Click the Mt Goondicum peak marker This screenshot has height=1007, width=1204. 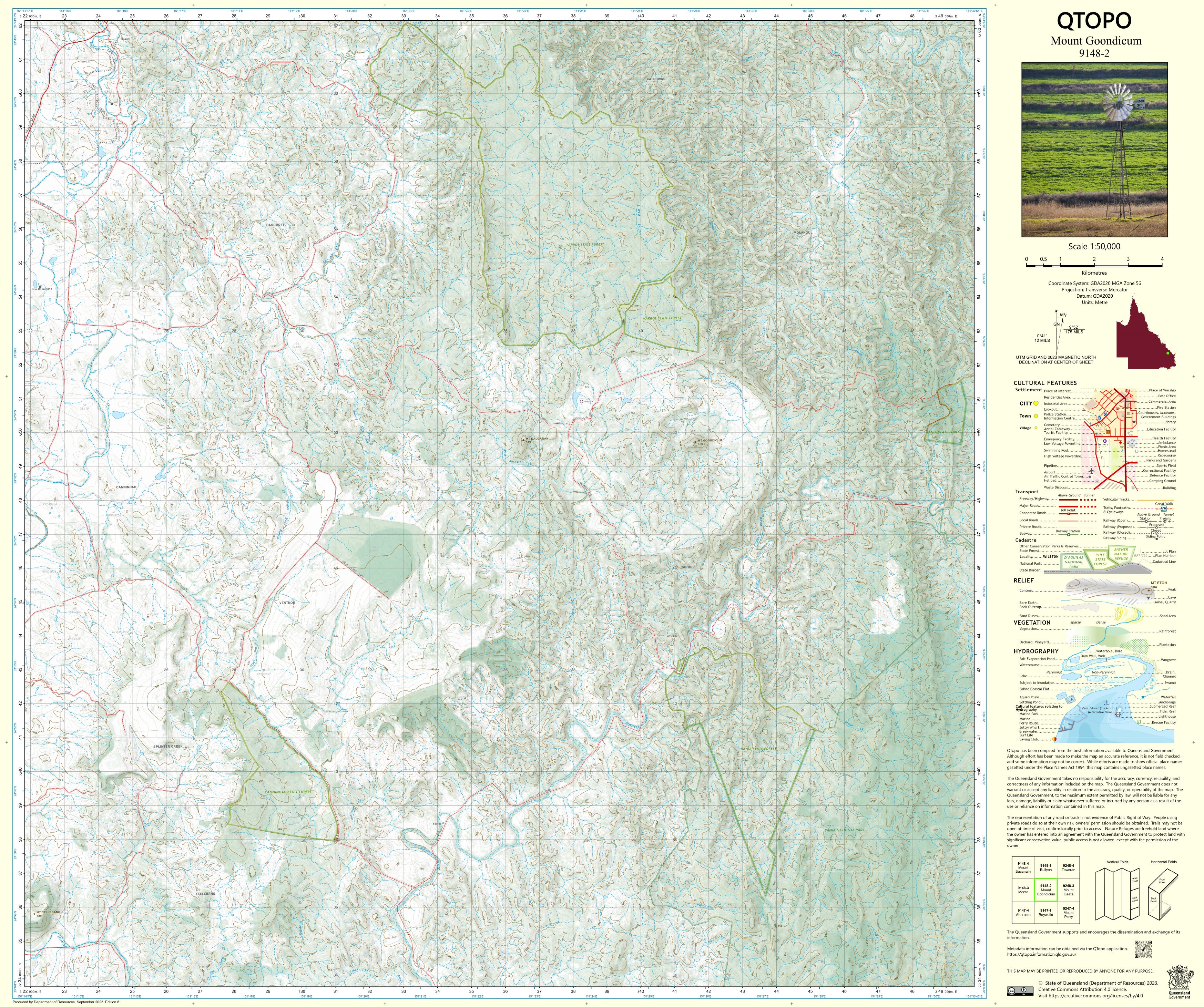[696, 442]
